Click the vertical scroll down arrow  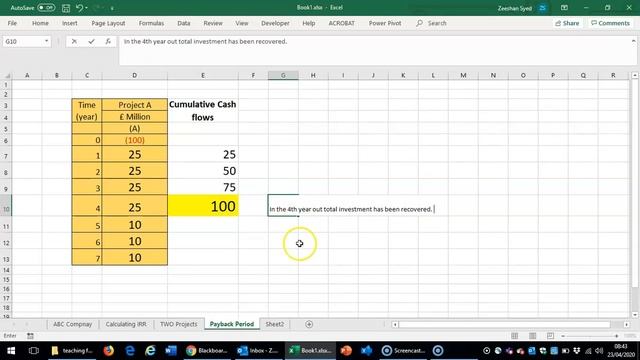[635, 315]
